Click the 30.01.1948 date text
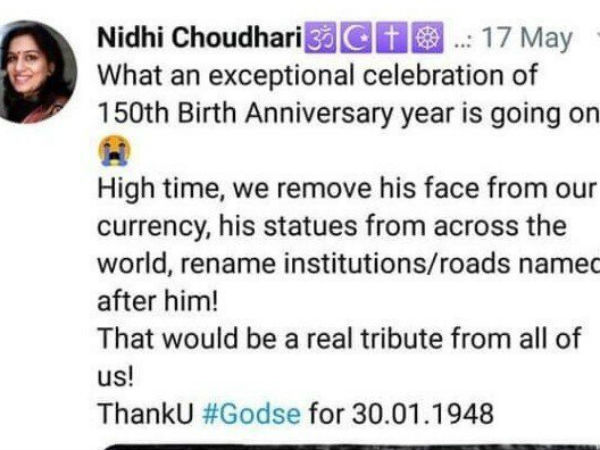Image resolution: width=600 pixels, height=450 pixels. click(423, 414)
